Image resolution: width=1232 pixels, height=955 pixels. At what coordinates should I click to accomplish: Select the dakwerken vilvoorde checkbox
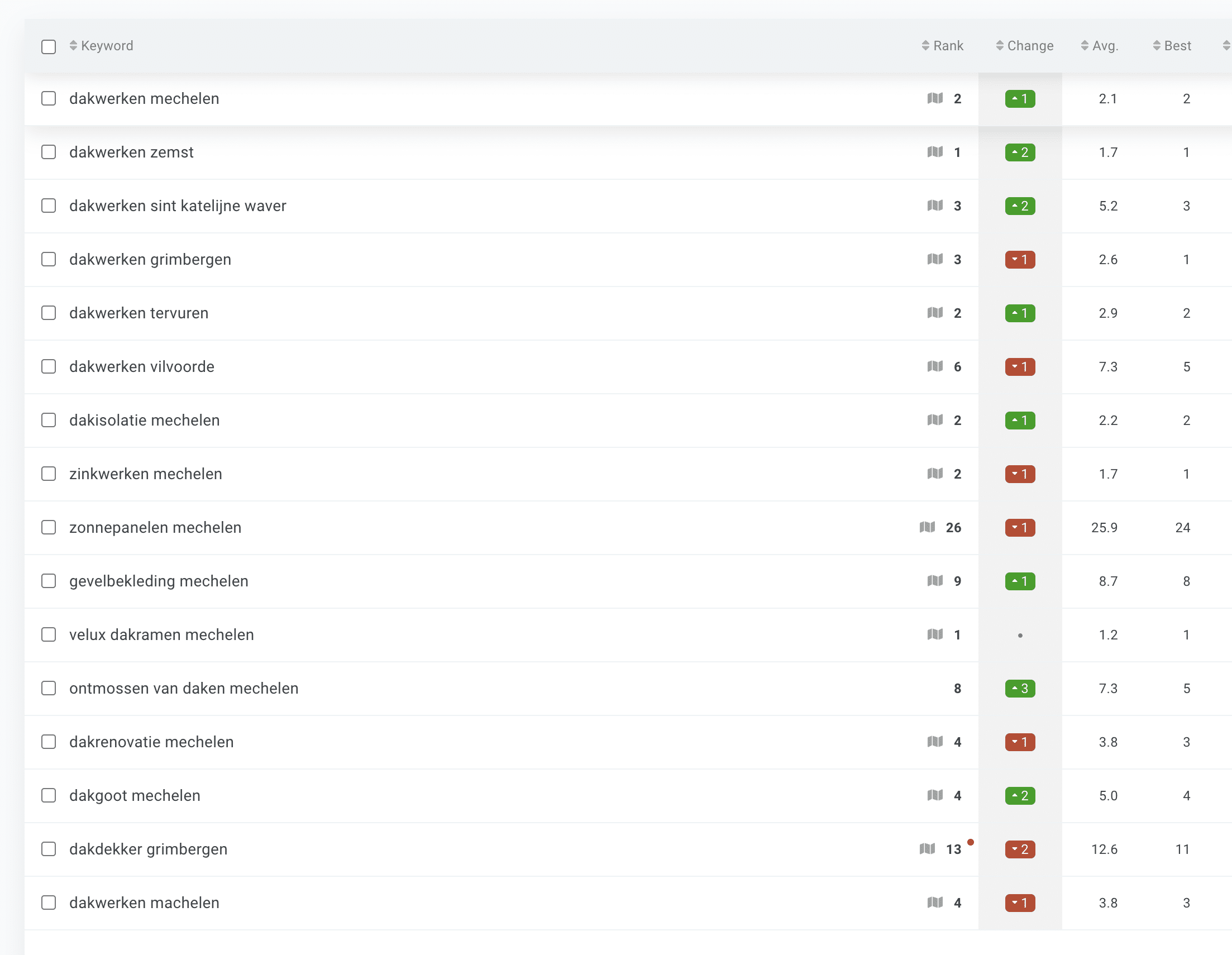click(x=49, y=366)
